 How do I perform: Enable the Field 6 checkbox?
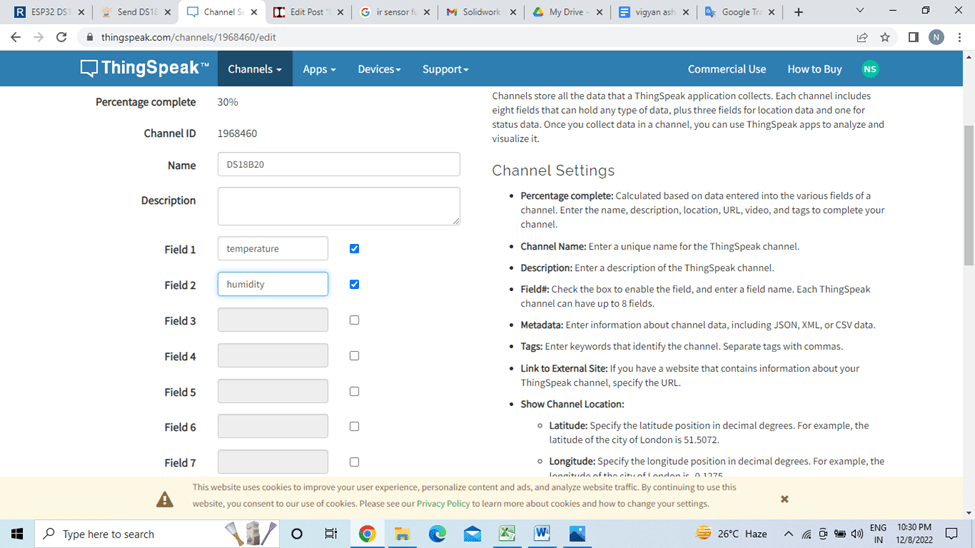point(354,427)
